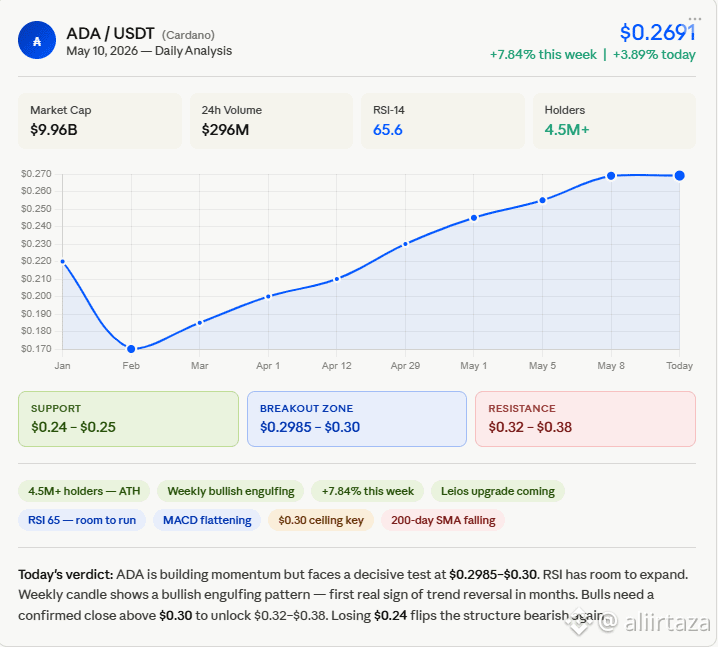Click the Mar data point on chart
This screenshot has width=718, height=647.
200,323
